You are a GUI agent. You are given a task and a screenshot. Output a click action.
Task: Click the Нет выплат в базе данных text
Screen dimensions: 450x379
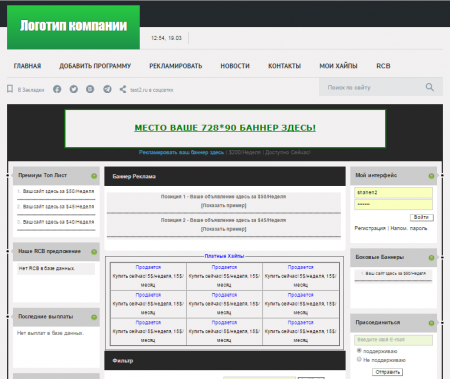51,333
